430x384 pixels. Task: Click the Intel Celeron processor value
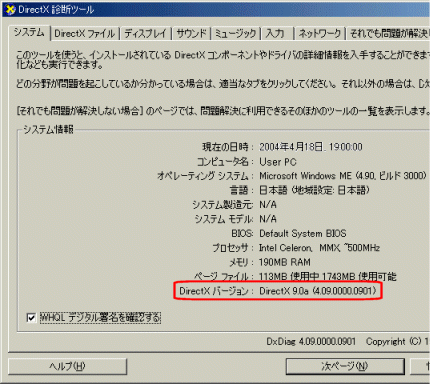point(319,248)
